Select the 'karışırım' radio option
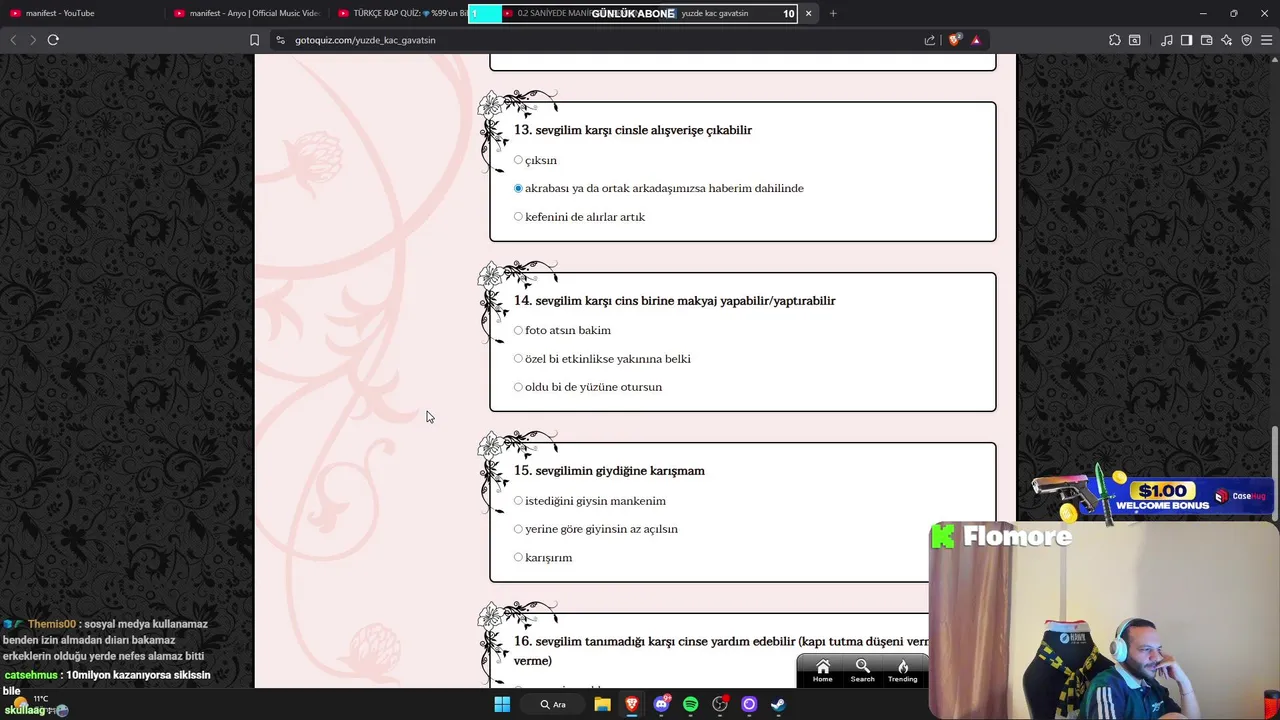This screenshot has height=720, width=1280. (518, 557)
